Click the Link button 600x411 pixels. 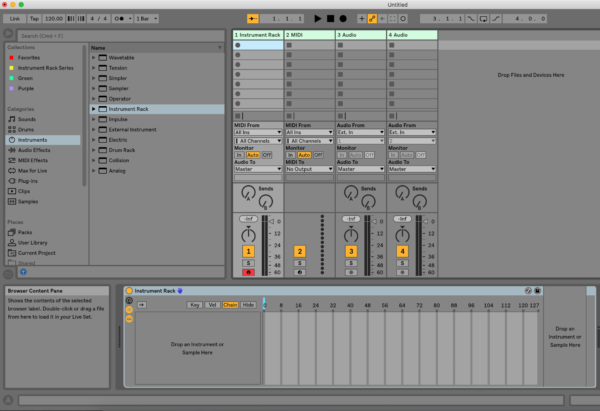[x=15, y=18]
